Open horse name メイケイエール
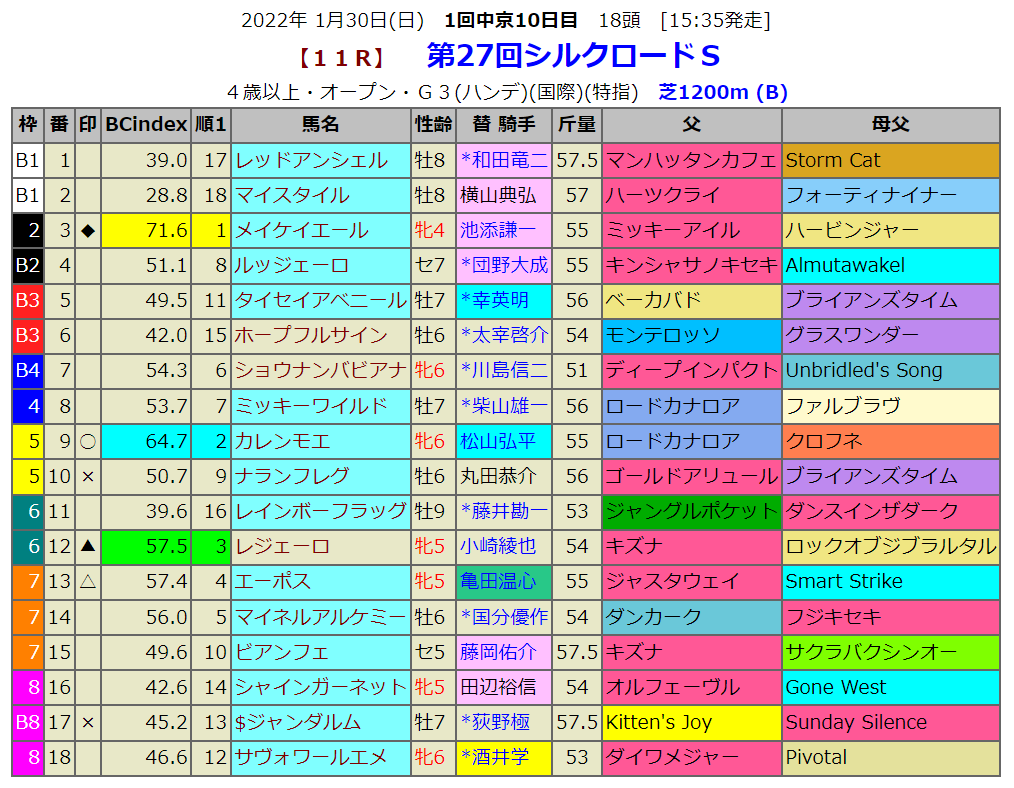The height and width of the screenshot is (788, 1014). [x=301, y=231]
